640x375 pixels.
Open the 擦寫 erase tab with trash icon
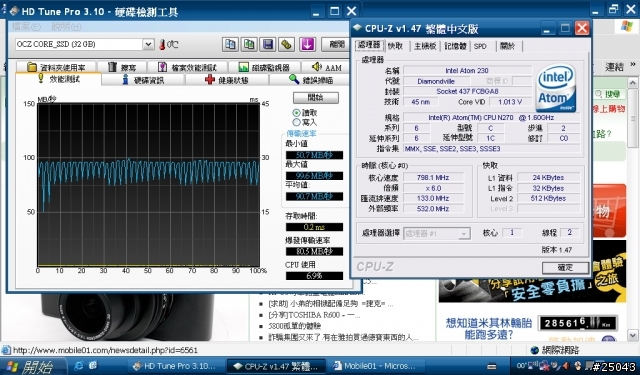coord(122,67)
